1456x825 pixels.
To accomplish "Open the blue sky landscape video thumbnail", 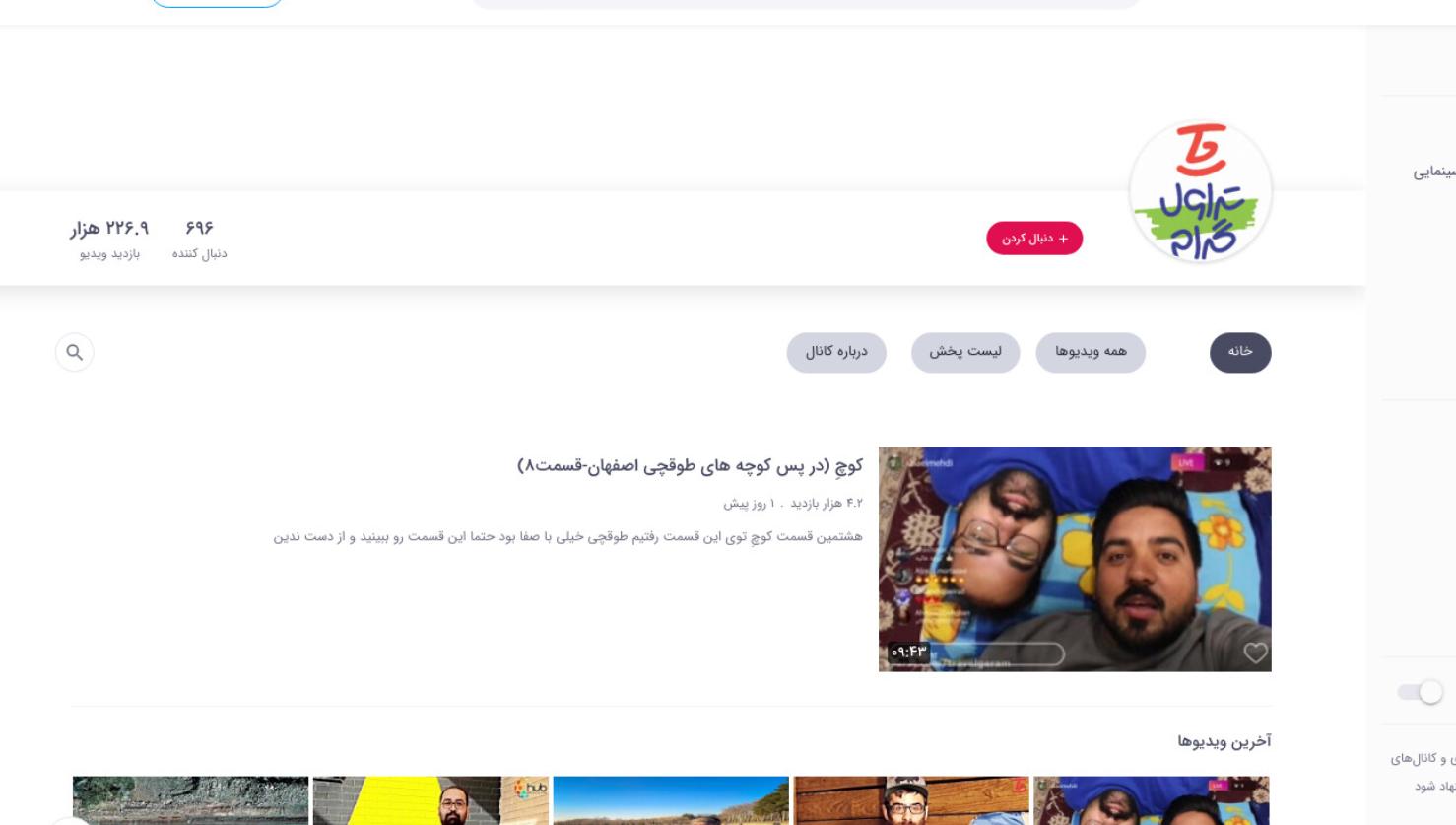I will pos(671,800).
